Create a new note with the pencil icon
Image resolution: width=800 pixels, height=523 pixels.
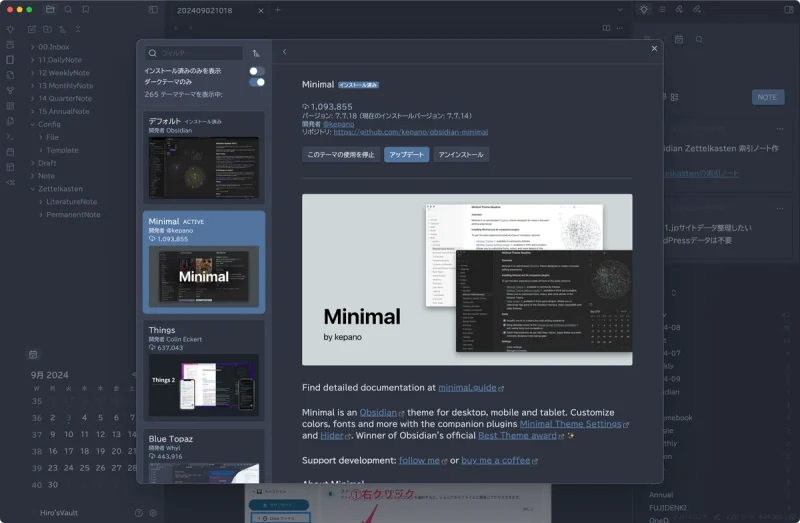(x=32, y=29)
